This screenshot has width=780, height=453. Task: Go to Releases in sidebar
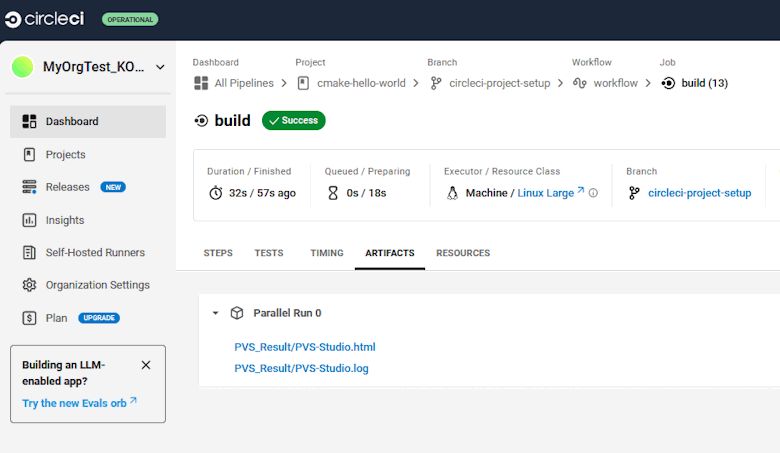tap(67, 187)
